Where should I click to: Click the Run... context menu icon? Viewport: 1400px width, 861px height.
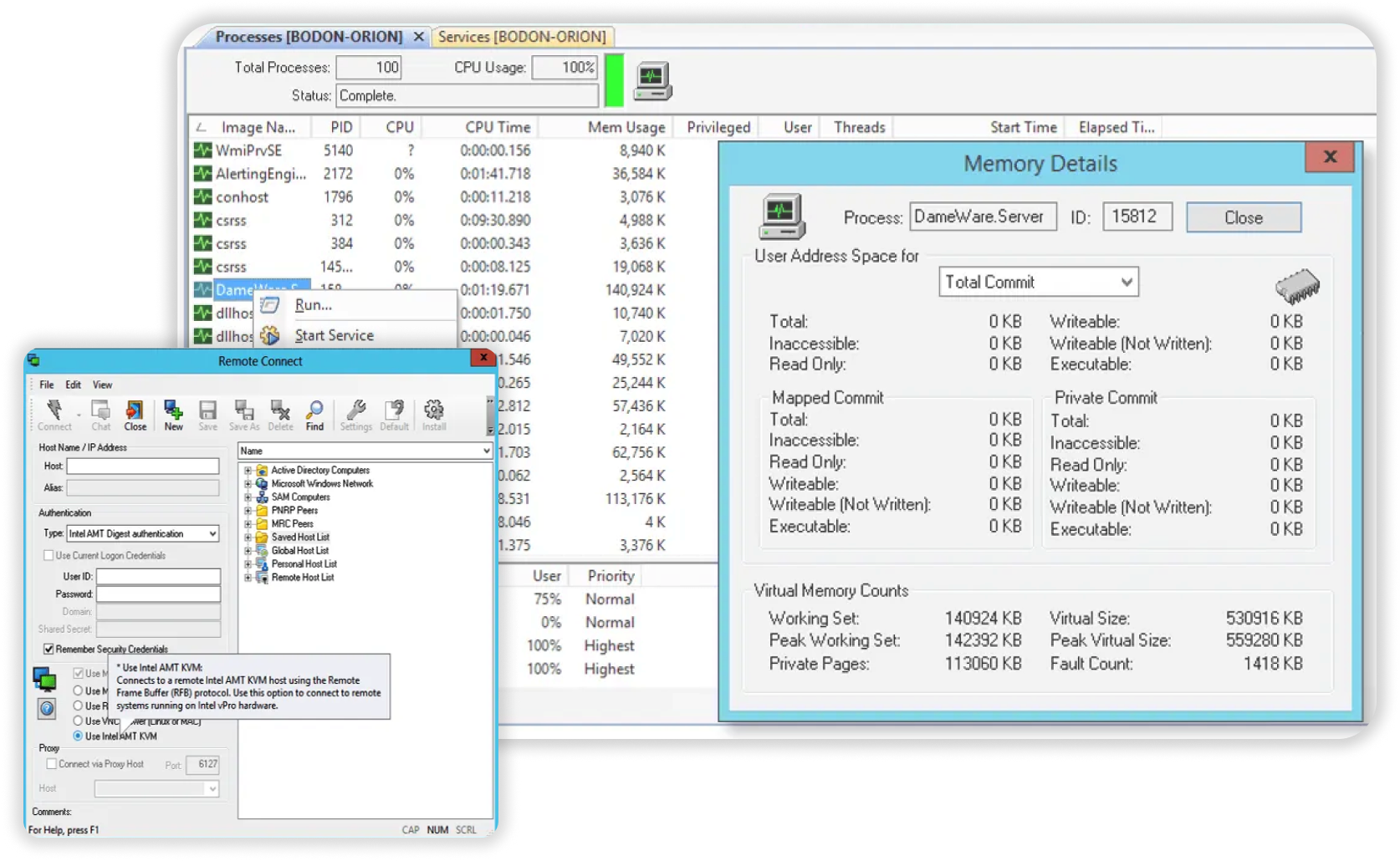pos(269,305)
